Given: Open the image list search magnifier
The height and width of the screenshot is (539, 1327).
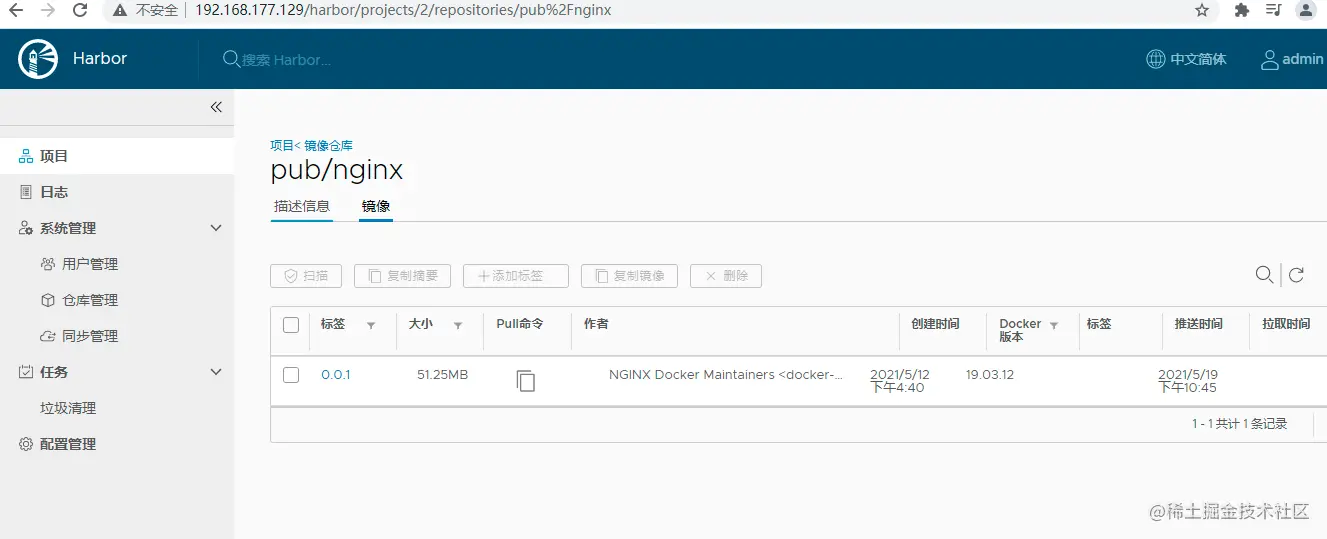Looking at the screenshot, I should pos(1265,275).
